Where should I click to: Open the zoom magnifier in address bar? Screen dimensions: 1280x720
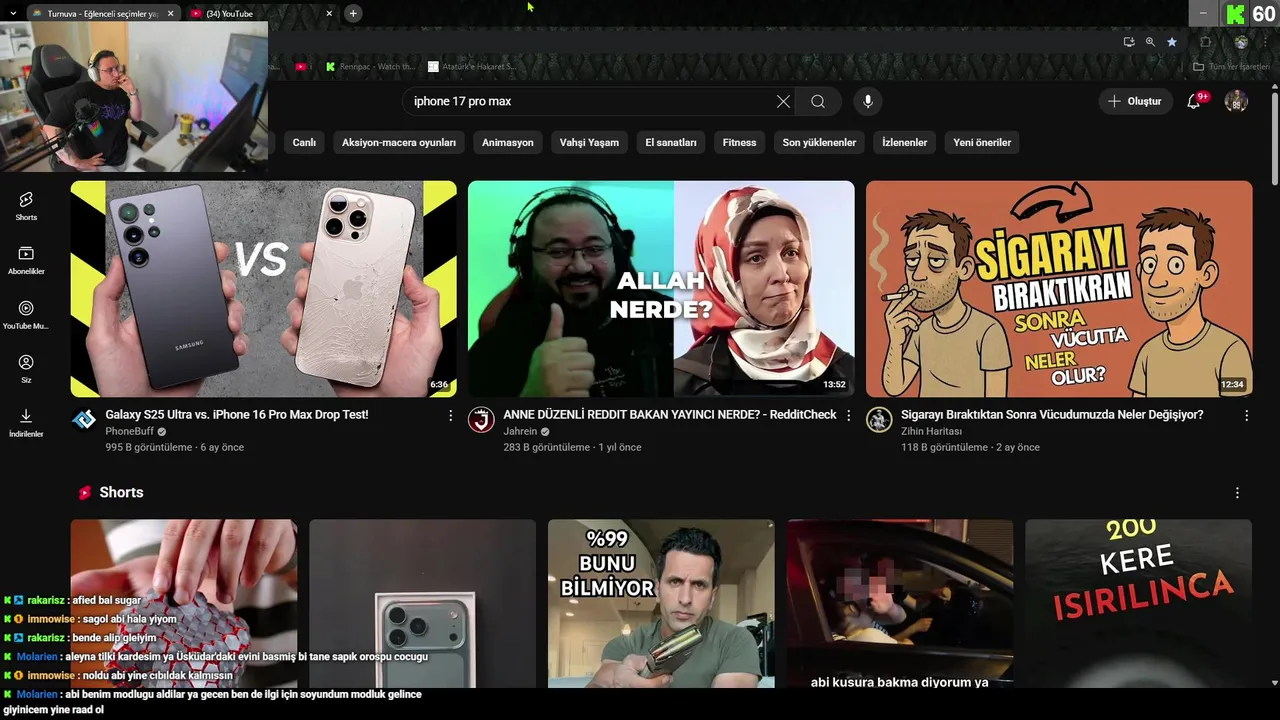[x=1150, y=42]
